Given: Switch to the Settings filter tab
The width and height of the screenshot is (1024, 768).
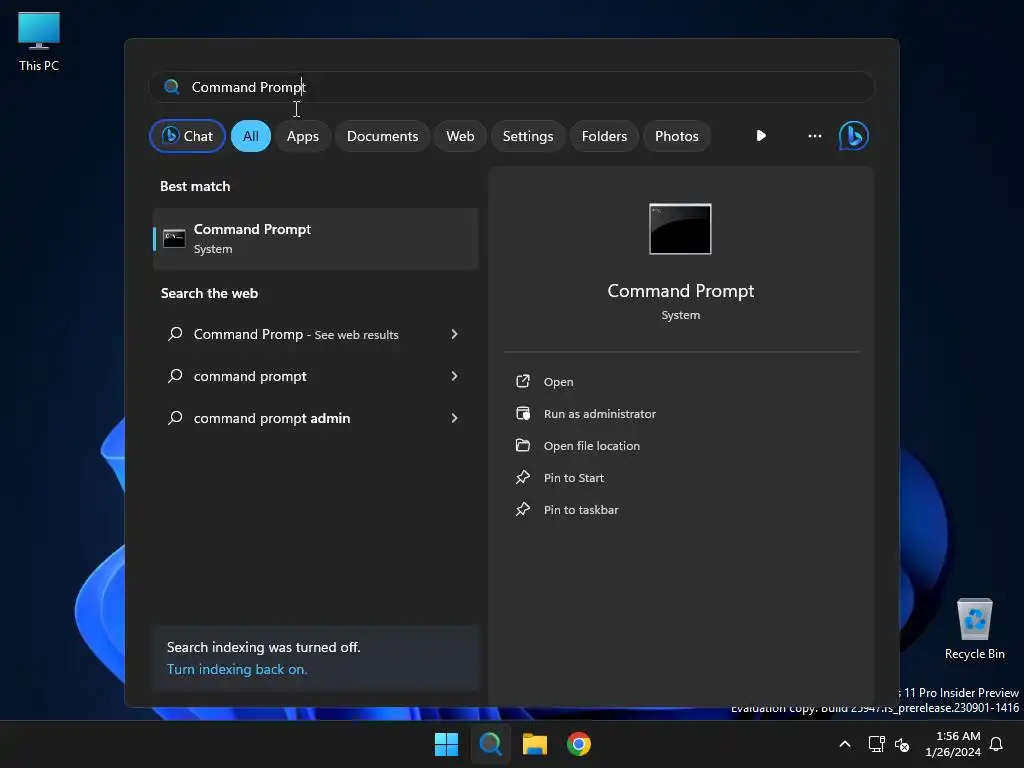Looking at the screenshot, I should click(528, 136).
